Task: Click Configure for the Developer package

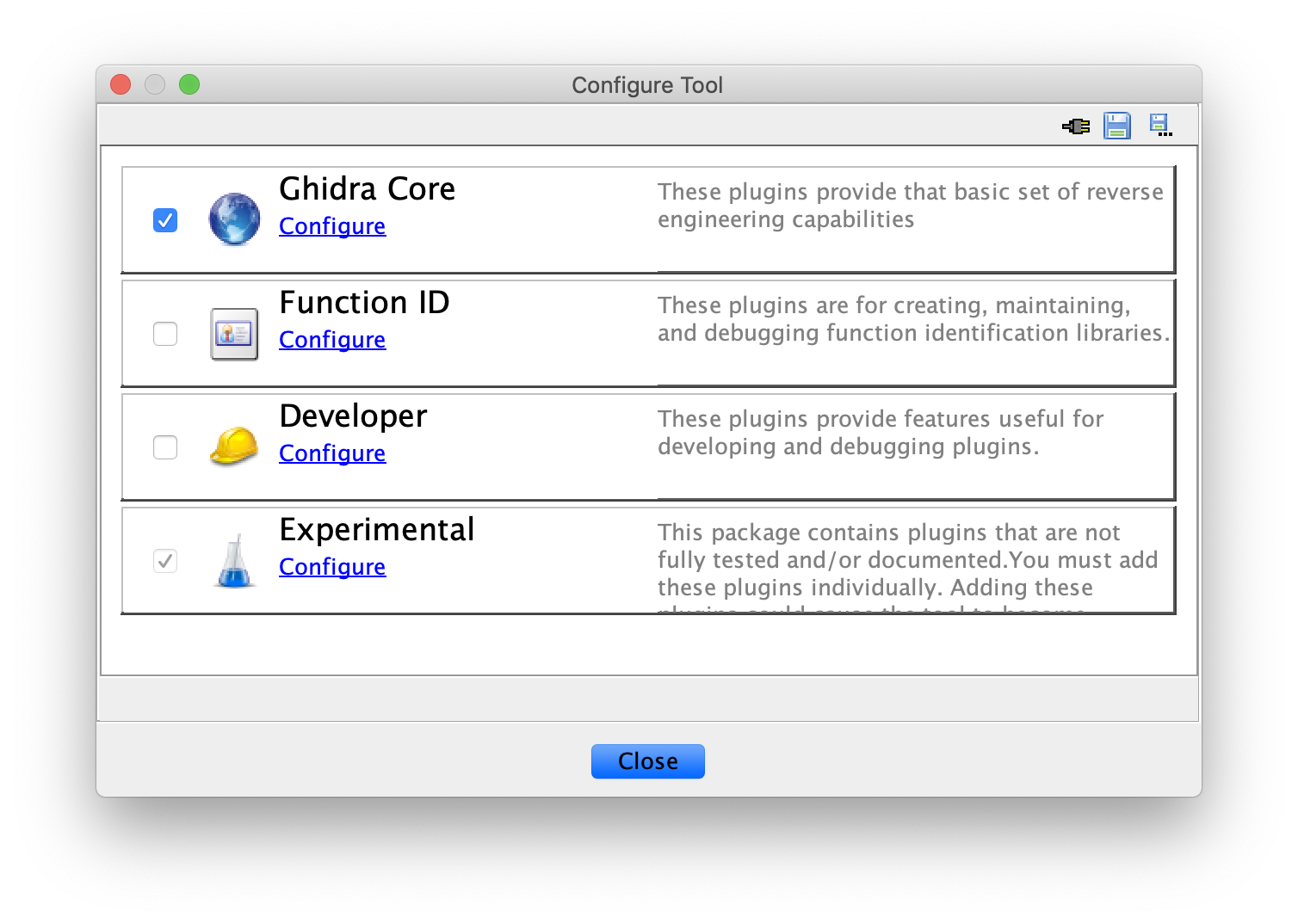Action: pyautogui.click(x=332, y=453)
